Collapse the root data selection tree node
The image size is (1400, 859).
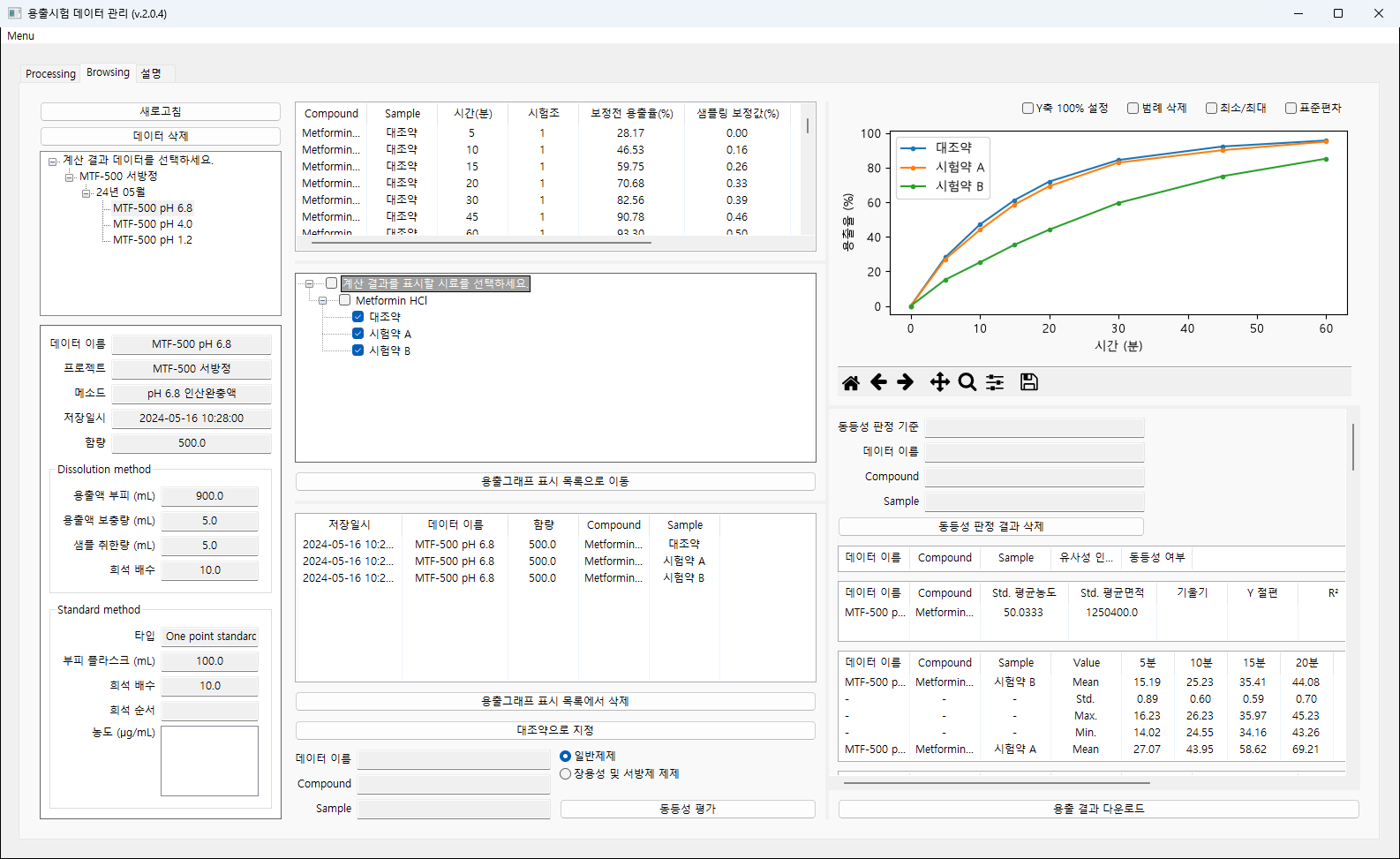coord(53,161)
